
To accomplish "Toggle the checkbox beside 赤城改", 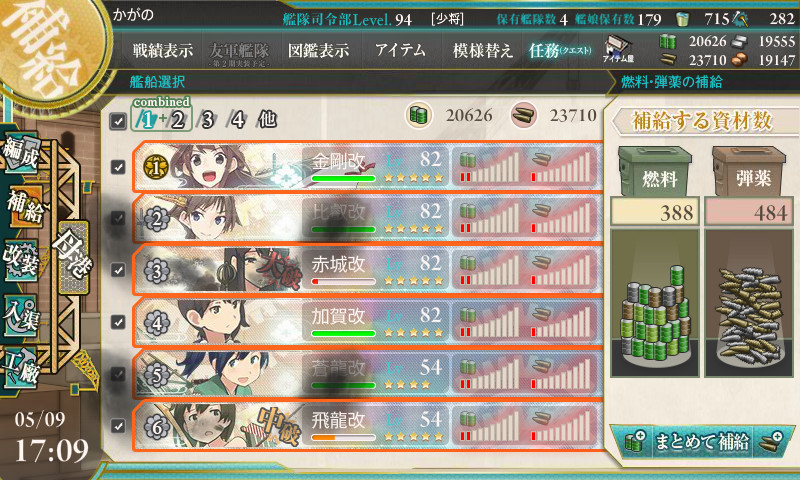I will 118,270.
